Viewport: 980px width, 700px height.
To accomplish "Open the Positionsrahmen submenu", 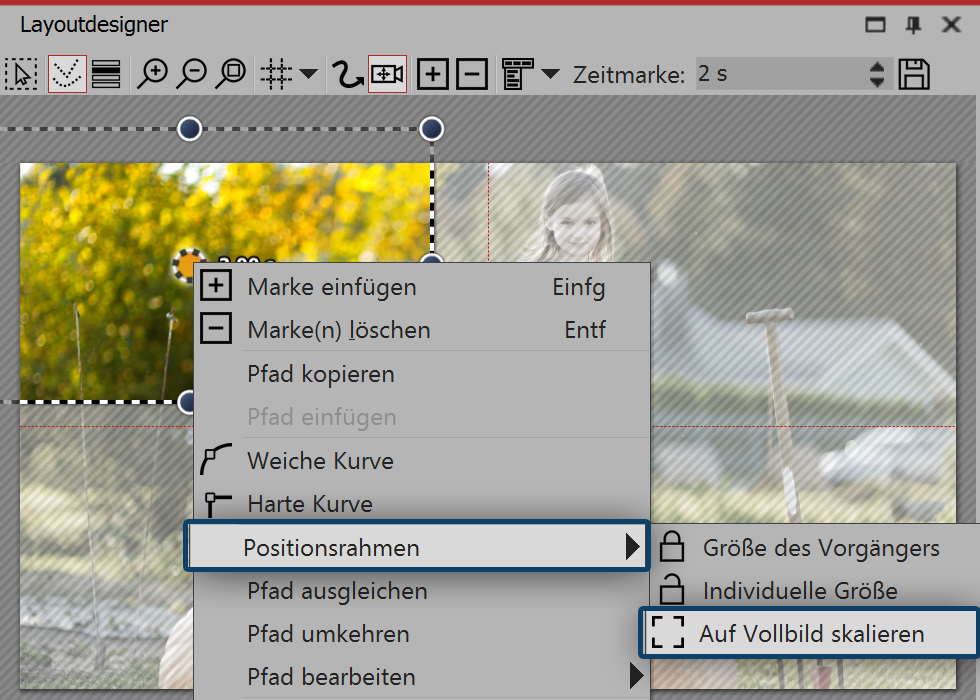I will coord(417,547).
